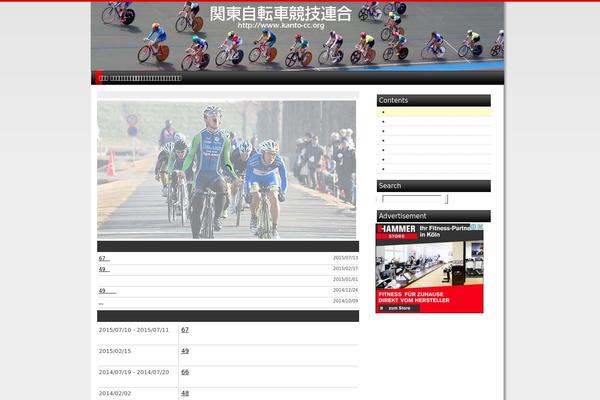Click the http://www.kanto-cc.org URL in the banner
600x400 pixels.
pos(280,26)
